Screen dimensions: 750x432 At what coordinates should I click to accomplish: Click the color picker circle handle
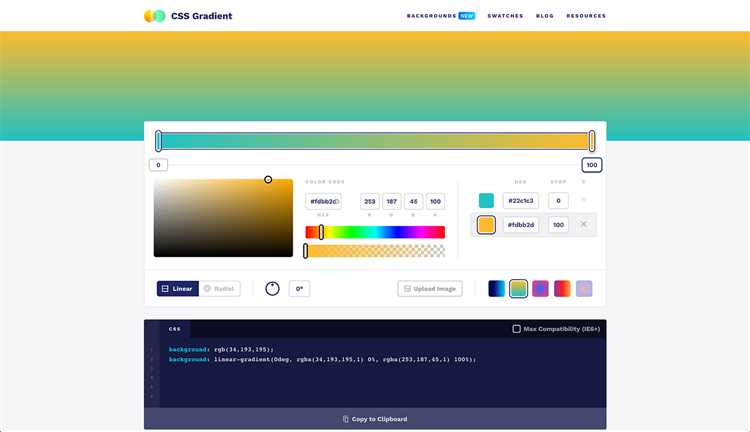tap(268, 179)
